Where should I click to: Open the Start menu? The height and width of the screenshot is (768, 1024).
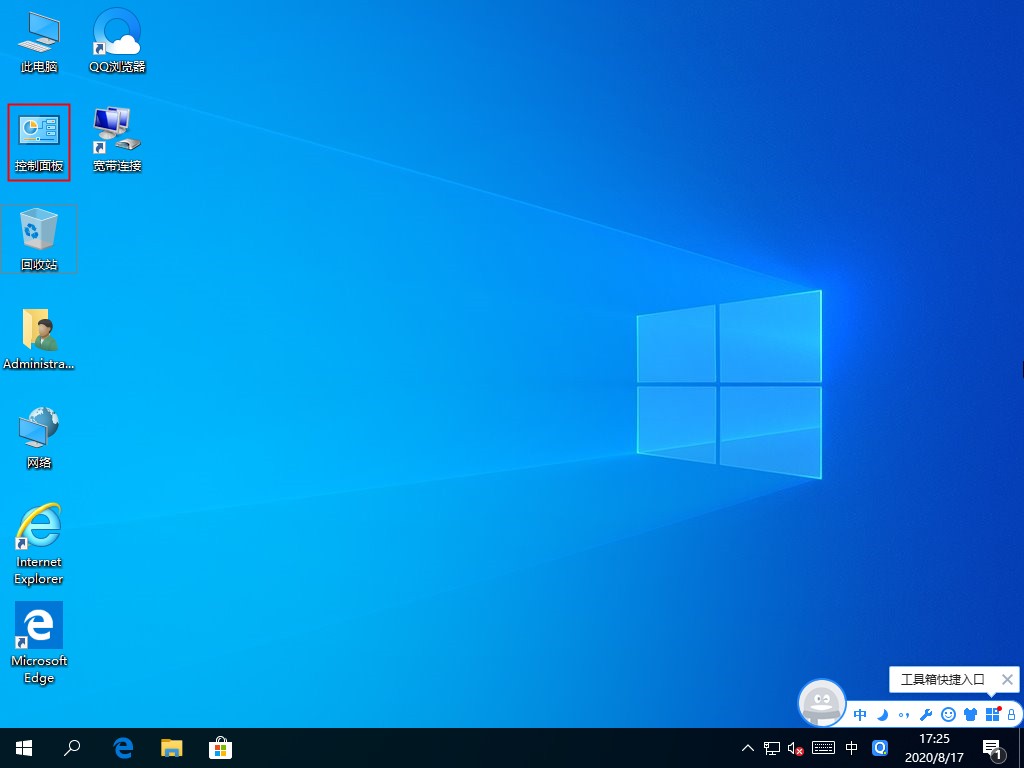(x=23, y=747)
